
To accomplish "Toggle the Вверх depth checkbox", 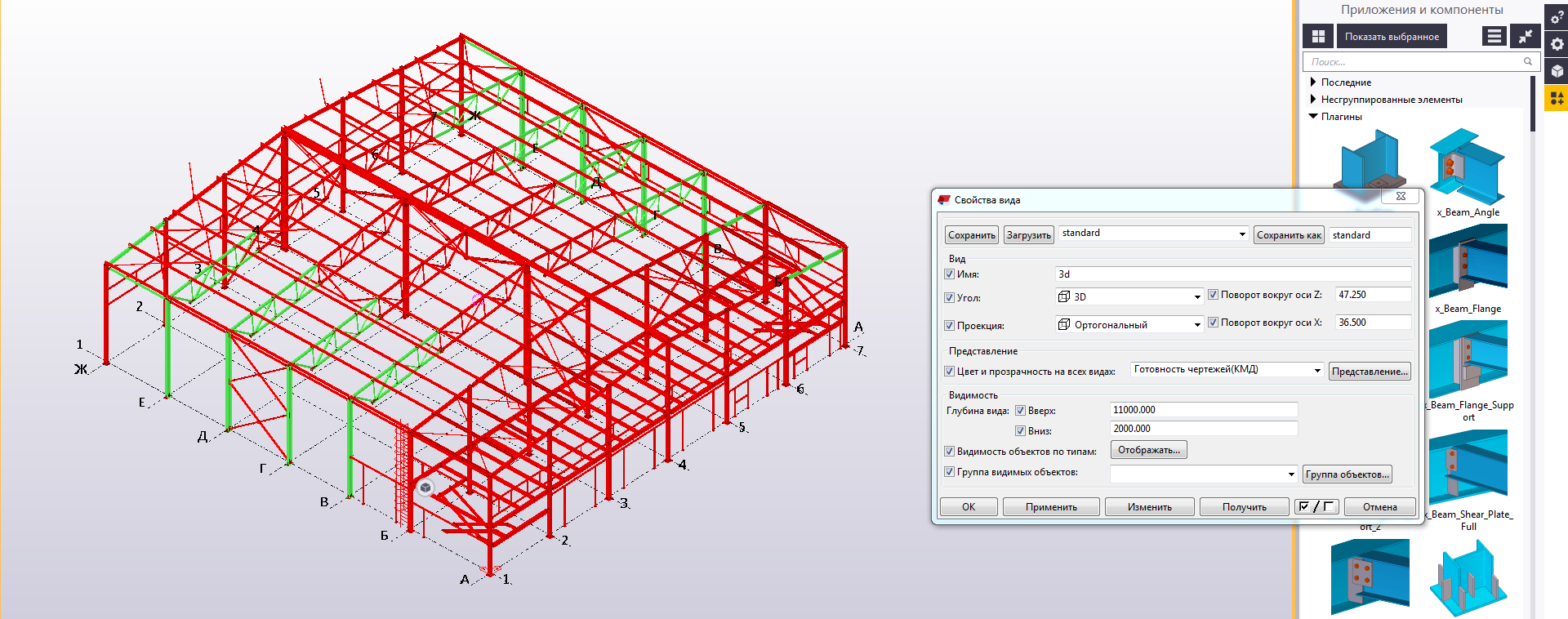I will (1020, 411).
